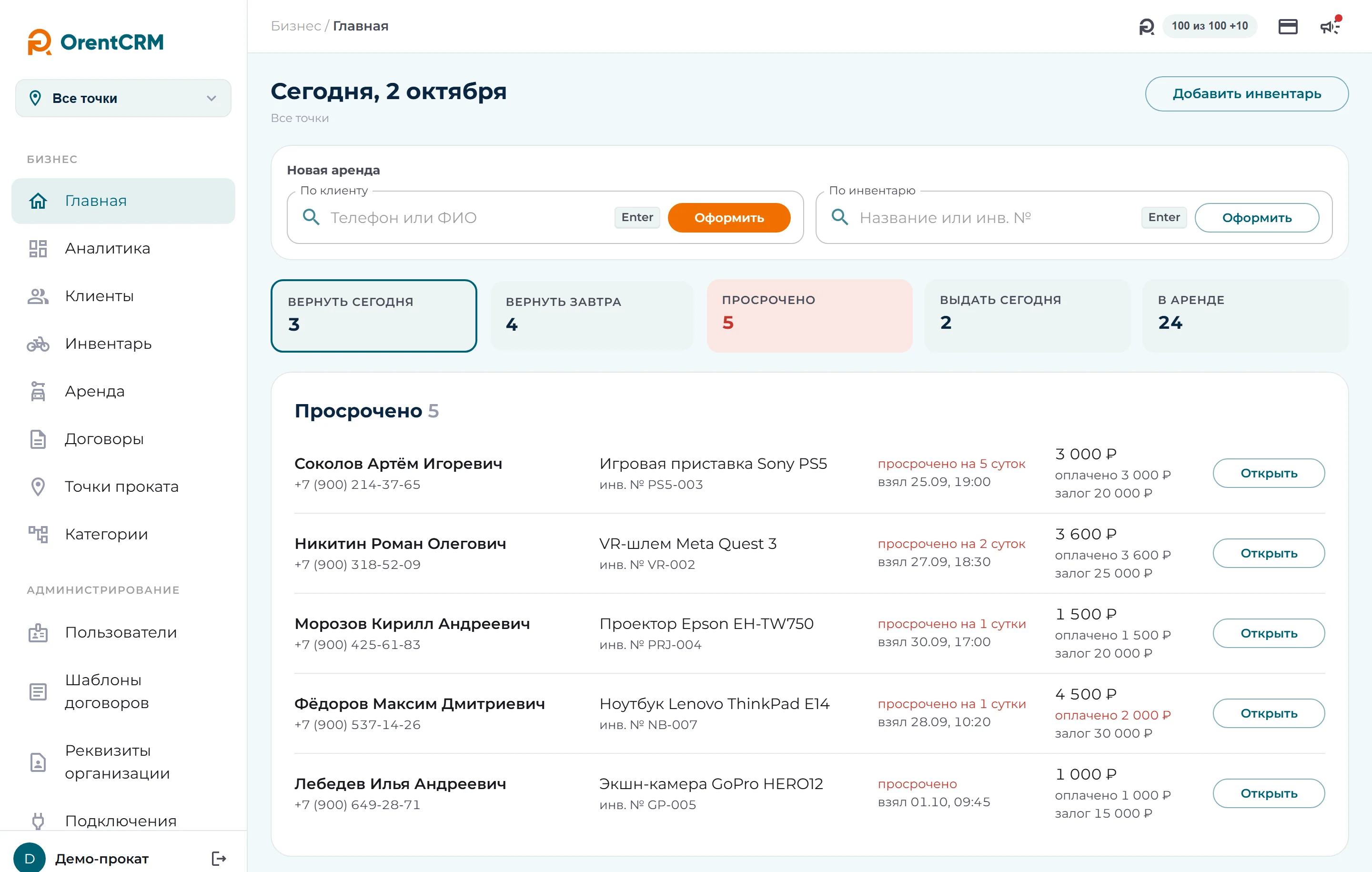The width and height of the screenshot is (1372, 872).
Task: Open Инвентарь via the bicycle icon
Action: pyautogui.click(x=38, y=344)
